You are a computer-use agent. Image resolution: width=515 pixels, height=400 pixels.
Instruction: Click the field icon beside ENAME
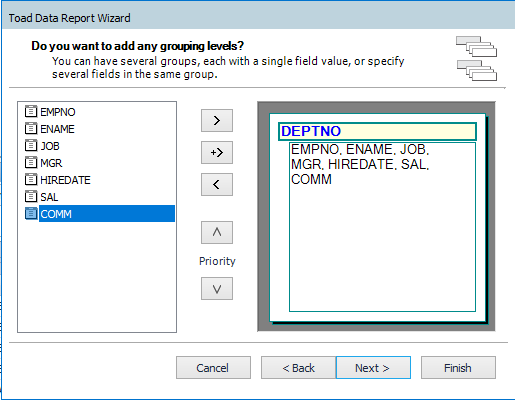(x=31, y=128)
